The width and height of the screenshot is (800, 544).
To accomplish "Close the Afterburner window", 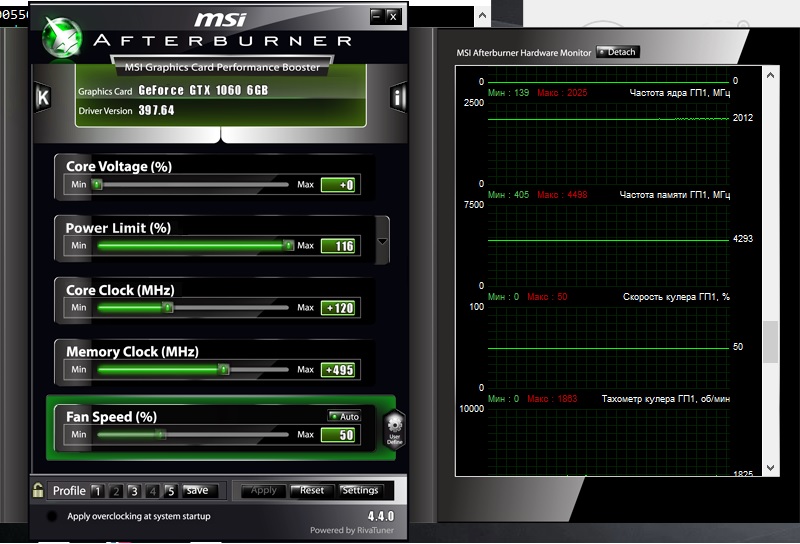I will (393, 16).
